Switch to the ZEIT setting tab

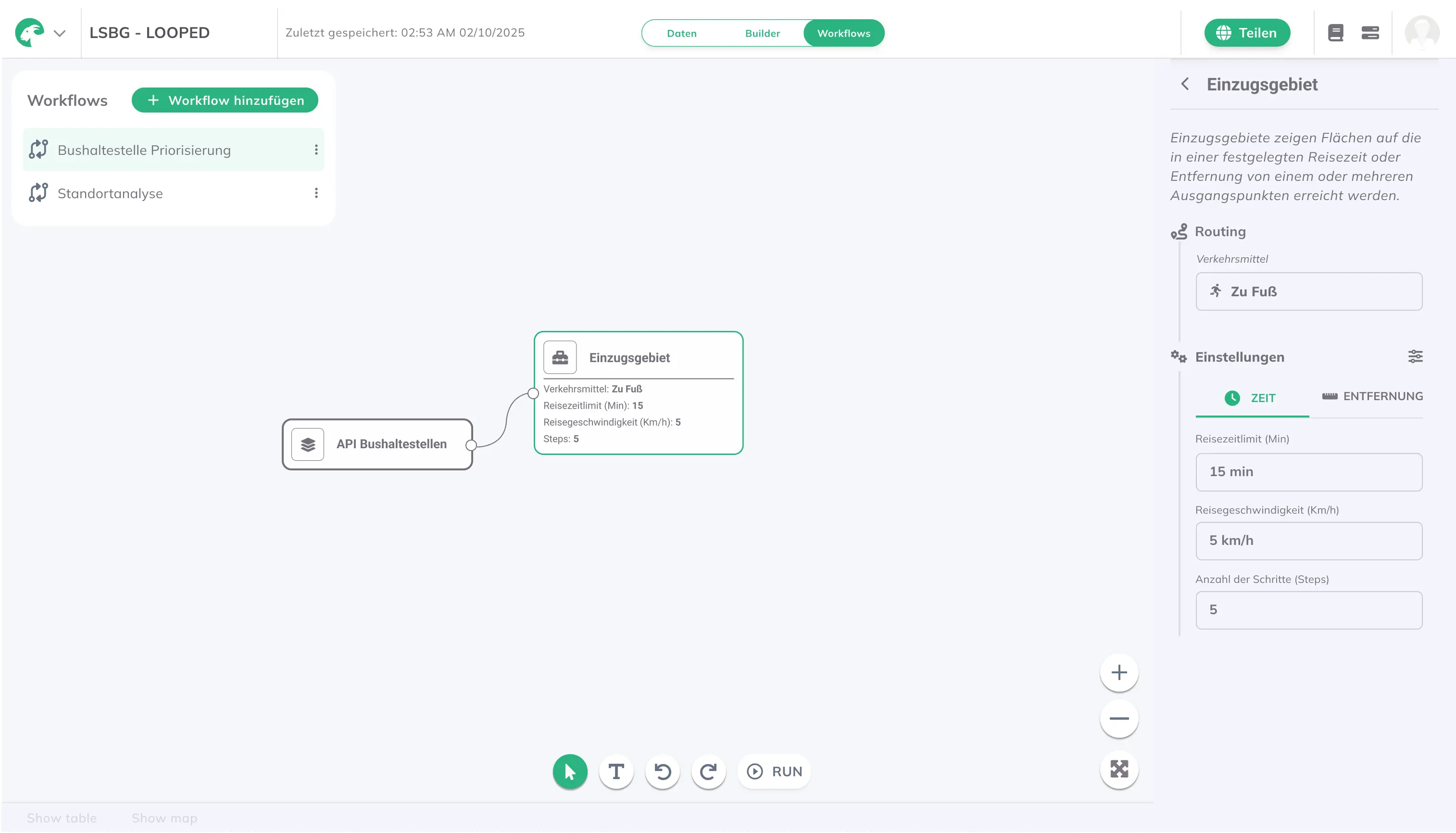(x=1251, y=398)
